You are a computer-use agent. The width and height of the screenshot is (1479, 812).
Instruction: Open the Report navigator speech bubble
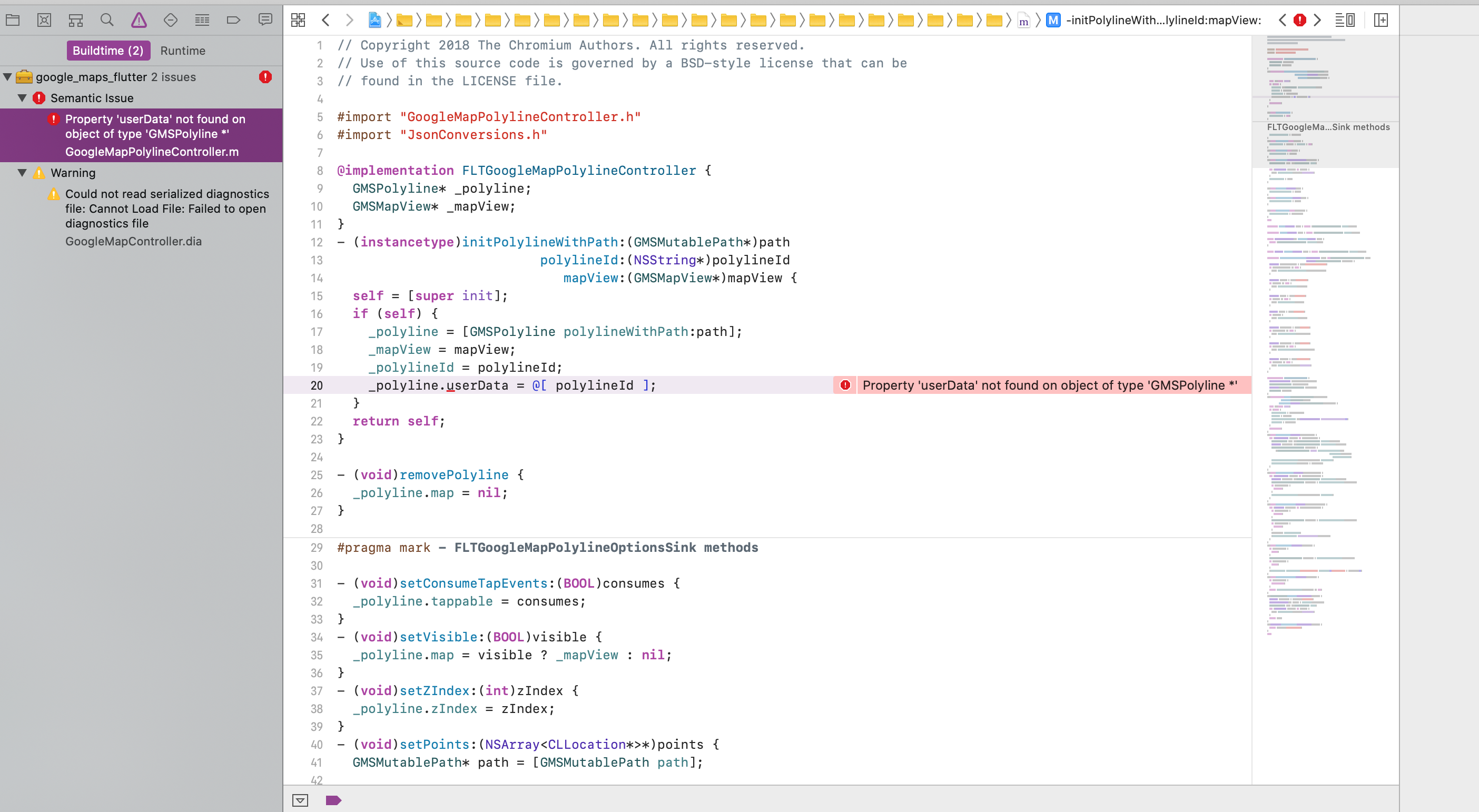(265, 19)
